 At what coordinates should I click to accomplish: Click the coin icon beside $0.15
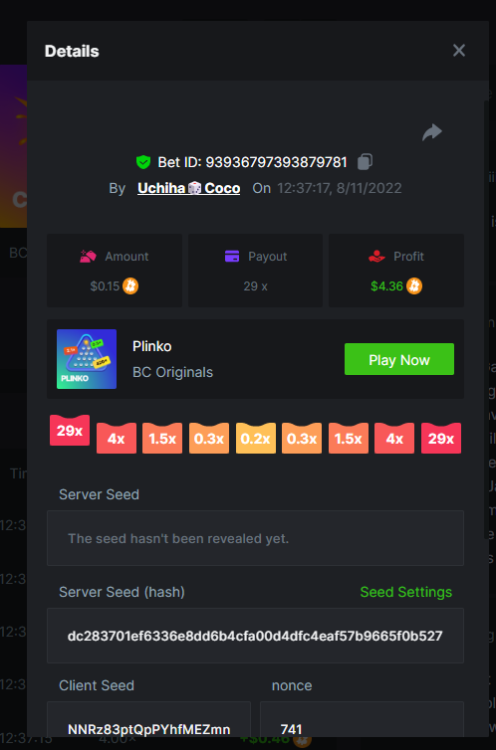tap(131, 286)
